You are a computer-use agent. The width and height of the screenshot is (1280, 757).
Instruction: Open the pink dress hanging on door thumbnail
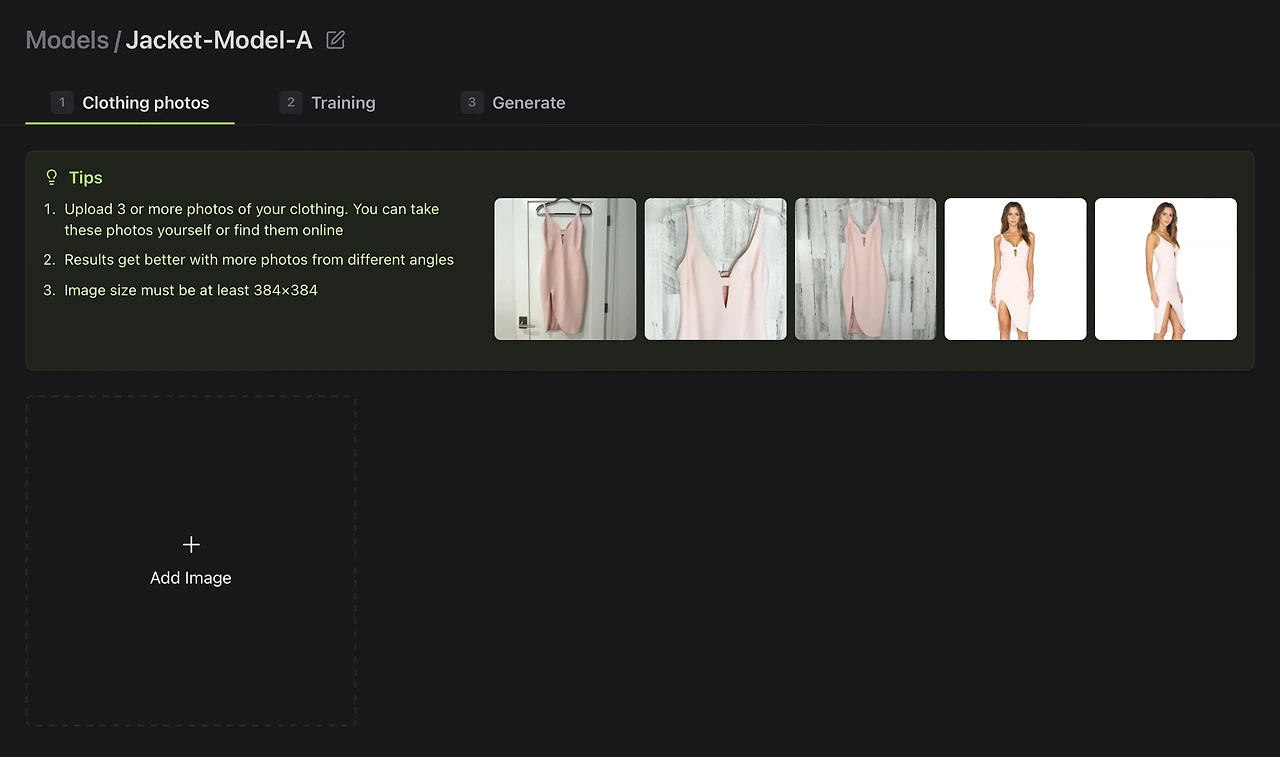tap(565, 269)
